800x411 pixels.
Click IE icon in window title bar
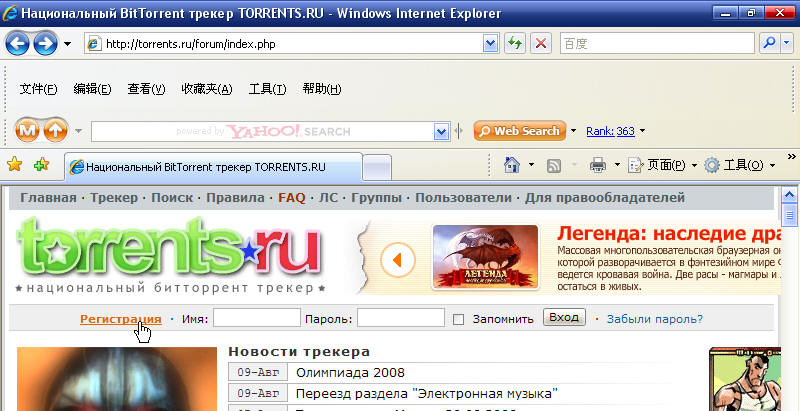tap(10, 13)
